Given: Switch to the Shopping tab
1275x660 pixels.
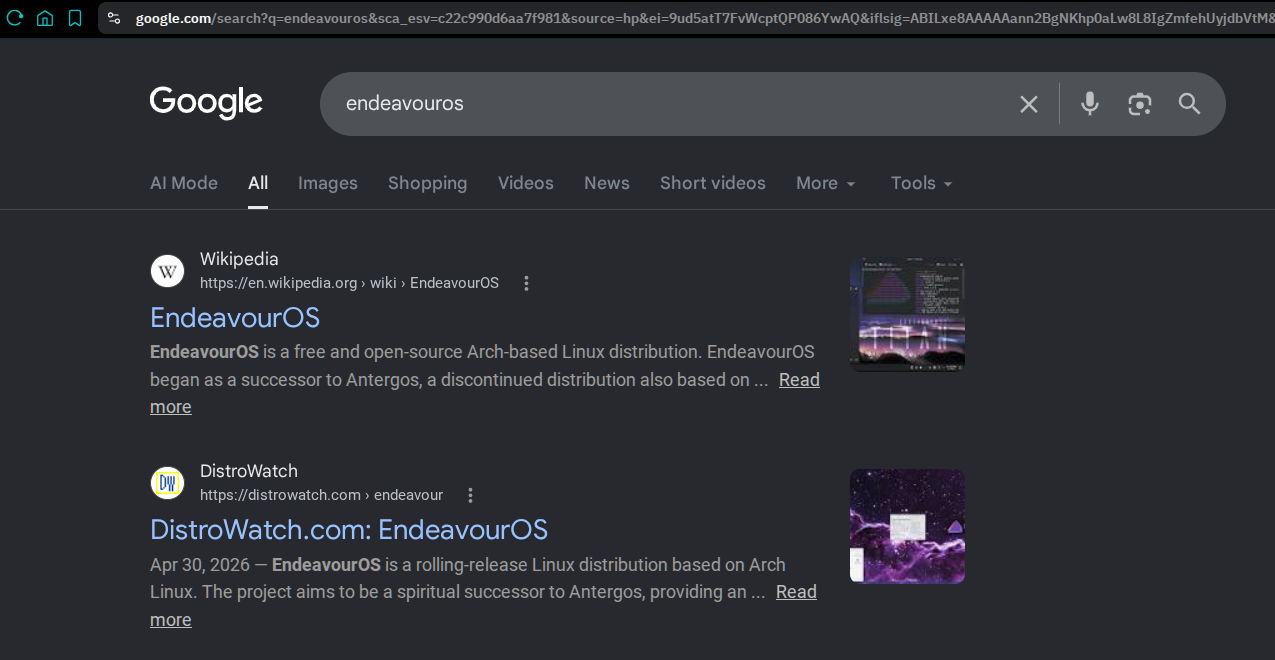Looking at the screenshot, I should (427, 183).
